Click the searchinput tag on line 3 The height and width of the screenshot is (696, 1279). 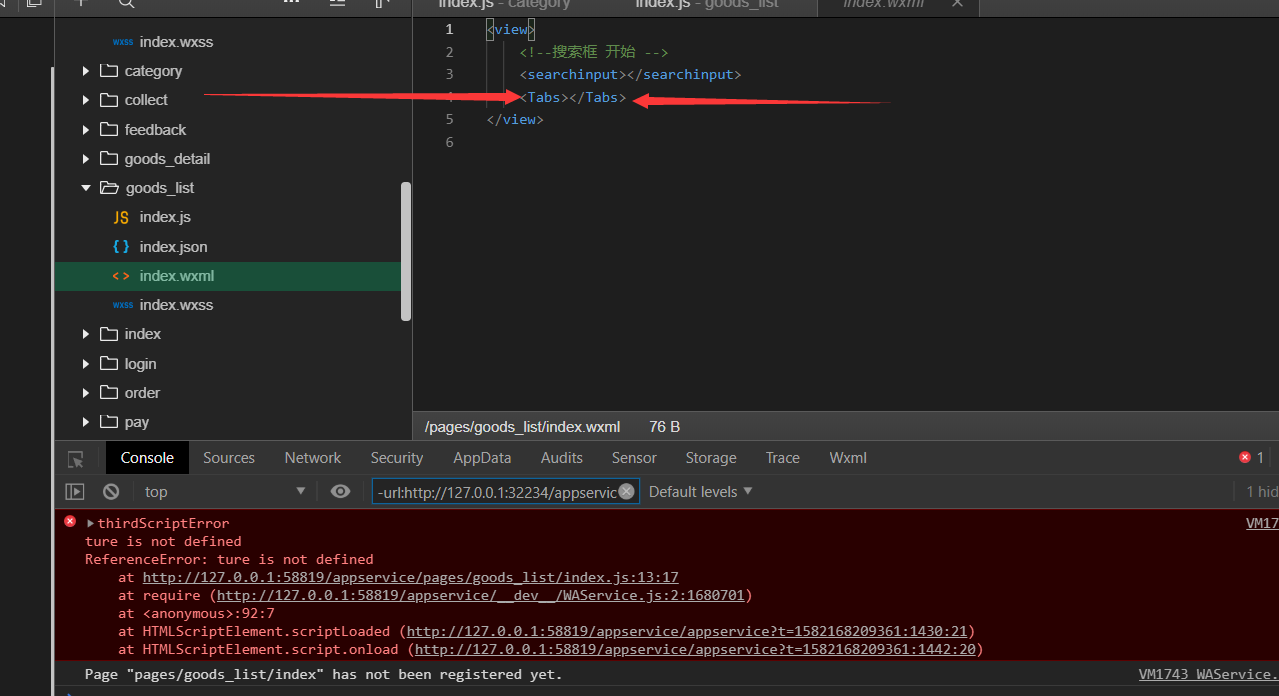pyautogui.click(x=630, y=75)
